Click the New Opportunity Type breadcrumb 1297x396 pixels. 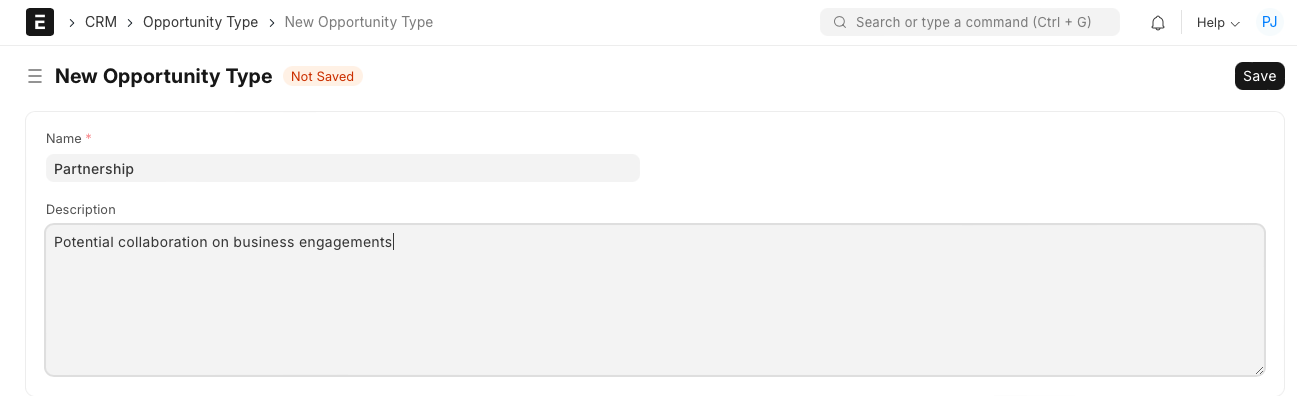[x=359, y=22]
